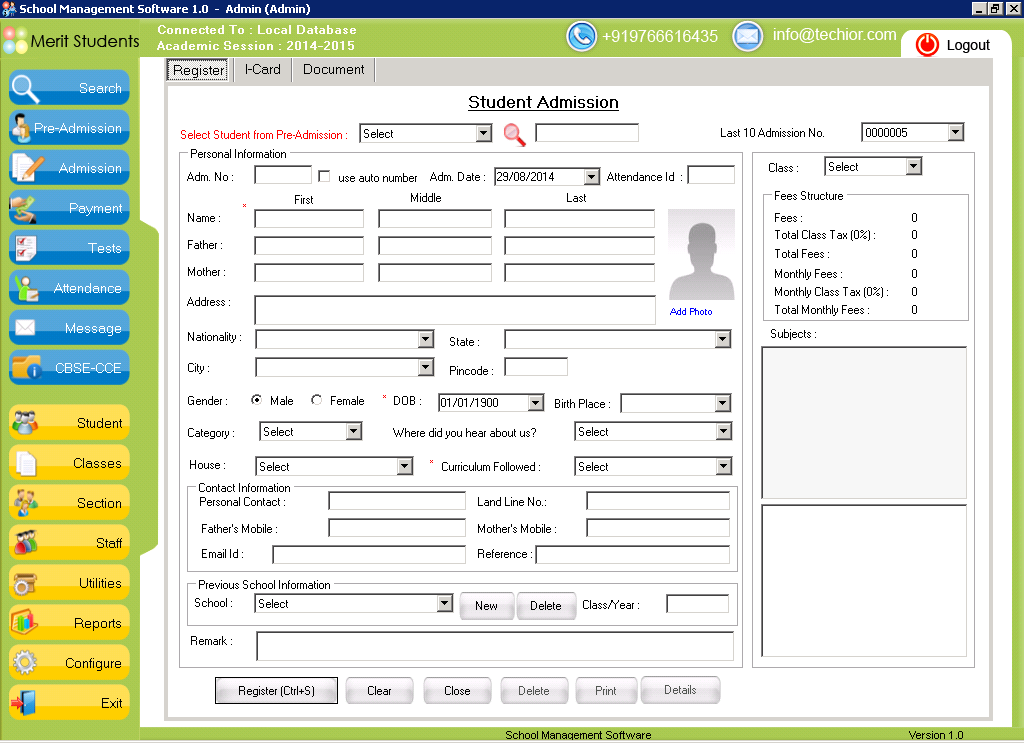Screen dimensions: 1024x743
Task: Click the Class/Year input field
Action: click(697, 603)
